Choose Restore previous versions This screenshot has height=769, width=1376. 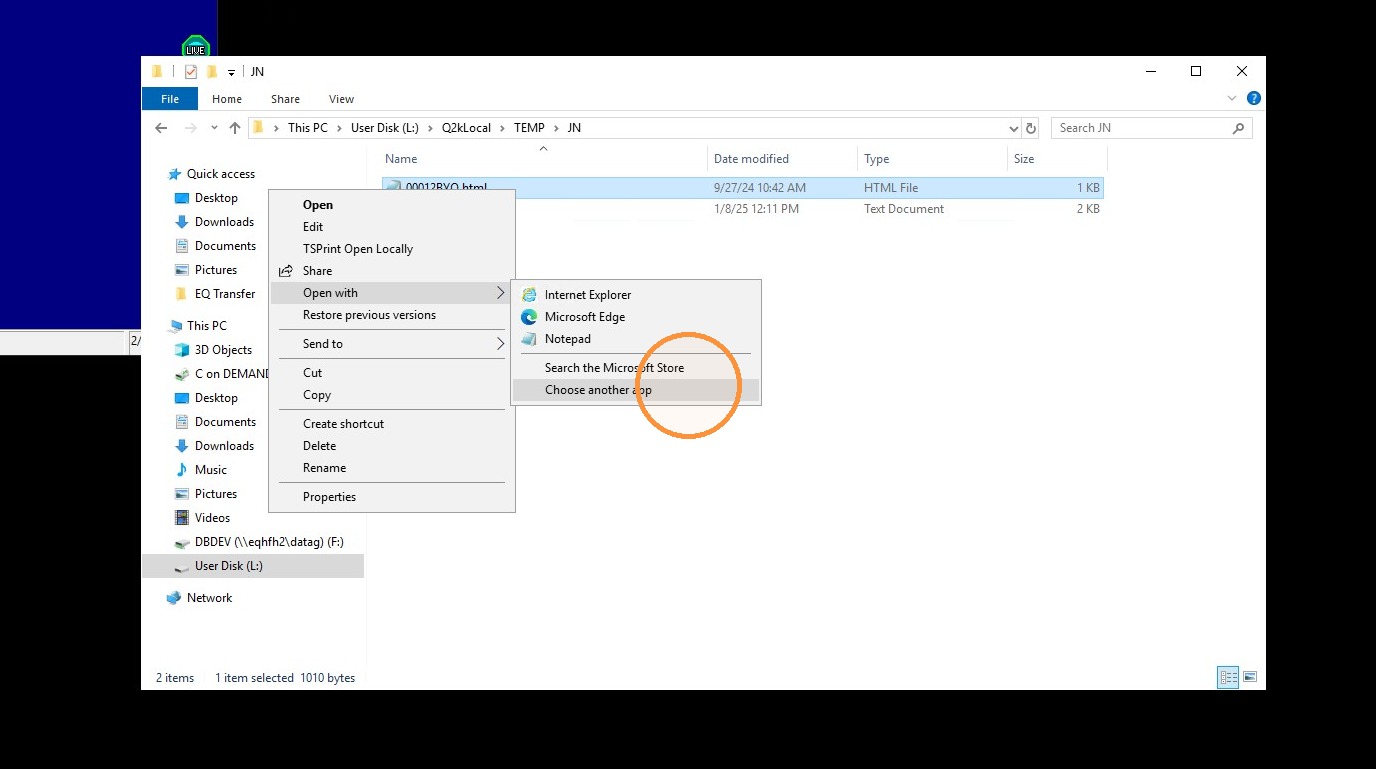[x=392, y=315]
